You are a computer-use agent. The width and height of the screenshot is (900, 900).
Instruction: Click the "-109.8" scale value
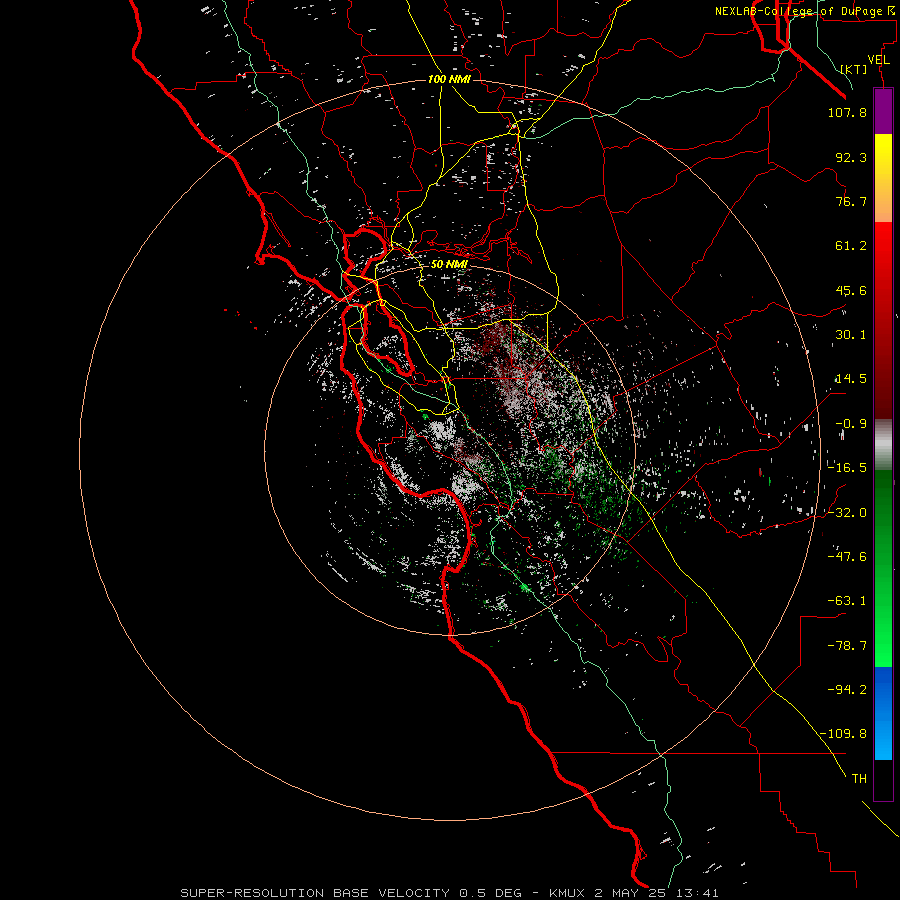point(844,734)
